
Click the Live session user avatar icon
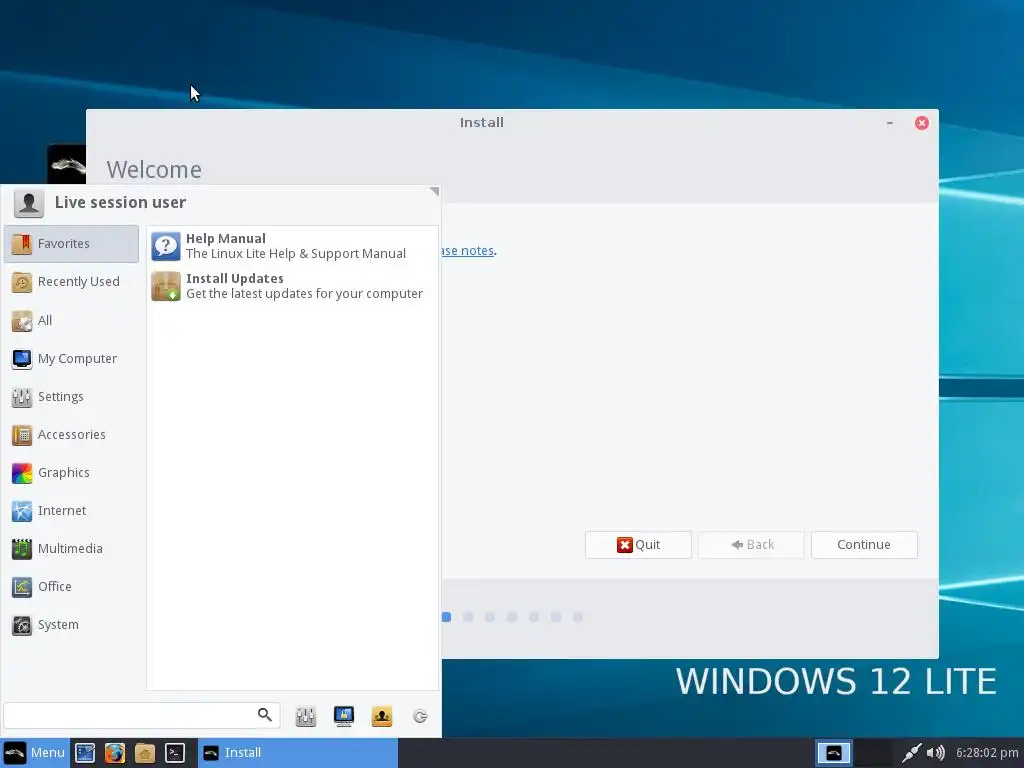[x=29, y=203]
